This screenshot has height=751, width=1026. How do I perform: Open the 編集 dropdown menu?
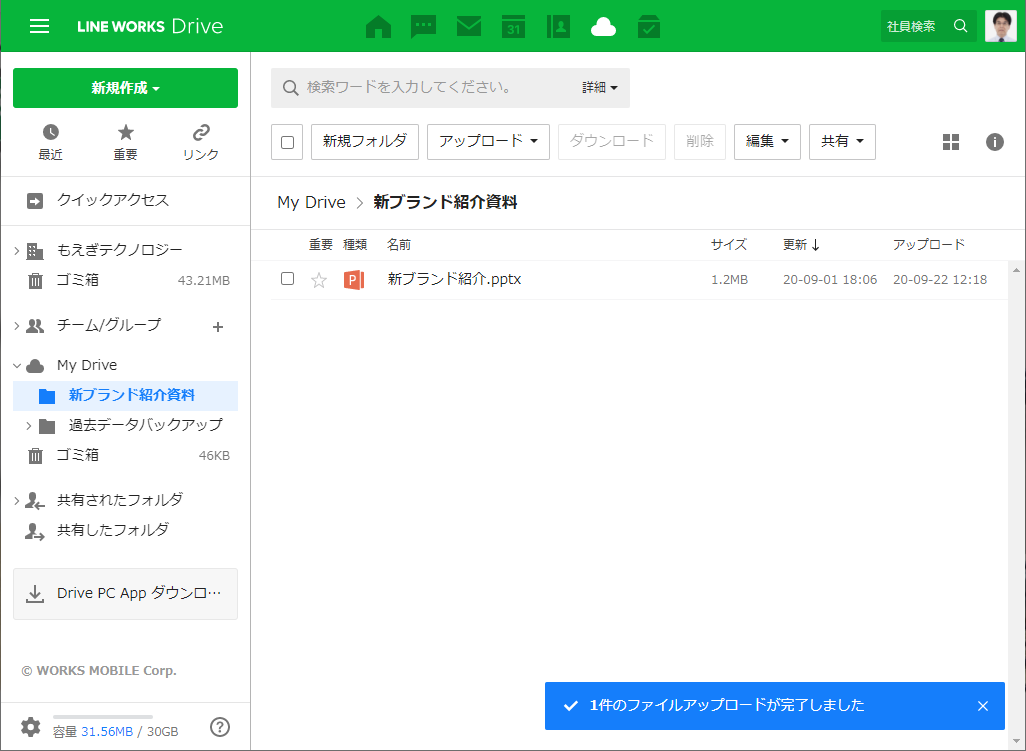[x=767, y=142]
